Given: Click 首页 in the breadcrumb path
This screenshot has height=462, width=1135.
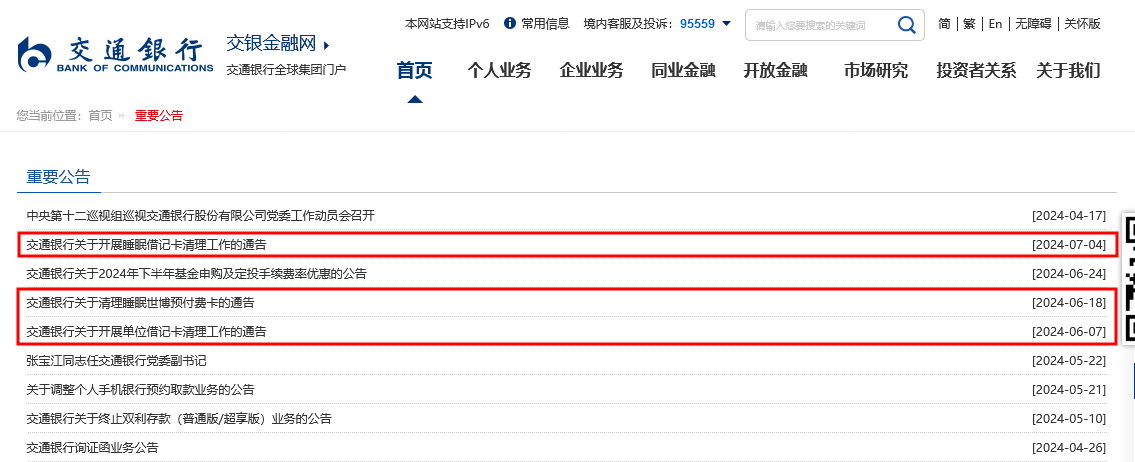Looking at the screenshot, I should pyautogui.click(x=100, y=116).
